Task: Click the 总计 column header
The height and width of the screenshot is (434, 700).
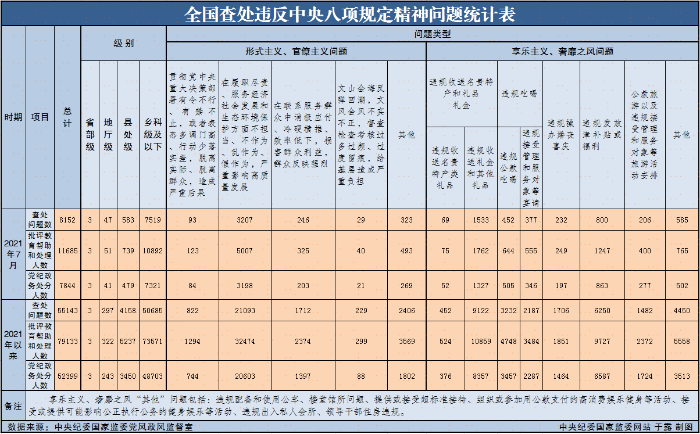Action: click(x=67, y=118)
